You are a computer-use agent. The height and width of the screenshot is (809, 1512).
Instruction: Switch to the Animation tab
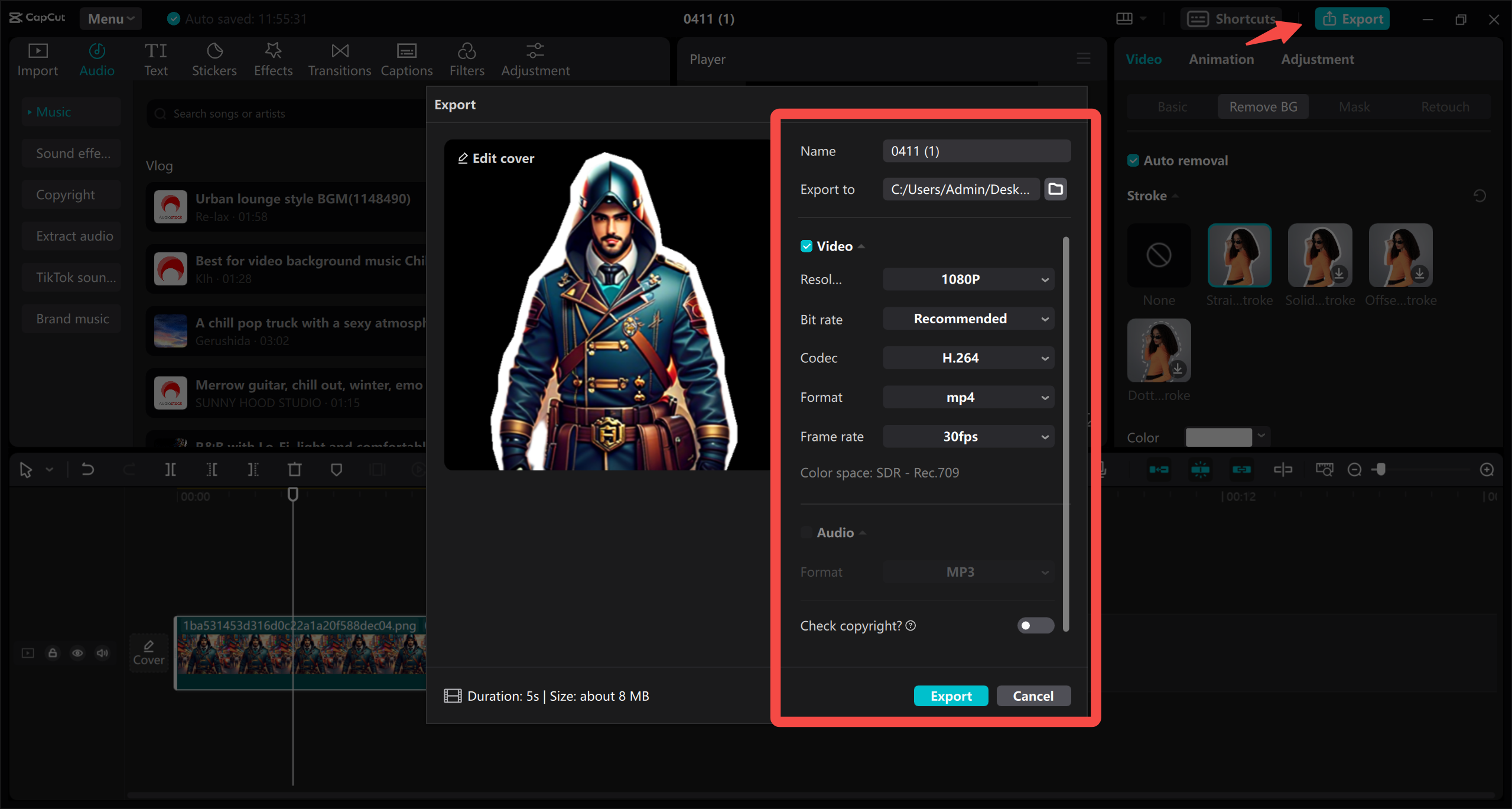tap(1221, 59)
